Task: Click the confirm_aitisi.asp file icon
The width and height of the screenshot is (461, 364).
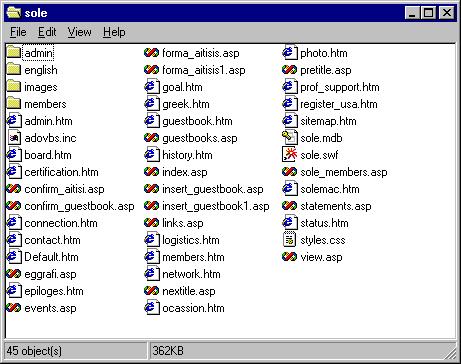Action: click(14, 189)
